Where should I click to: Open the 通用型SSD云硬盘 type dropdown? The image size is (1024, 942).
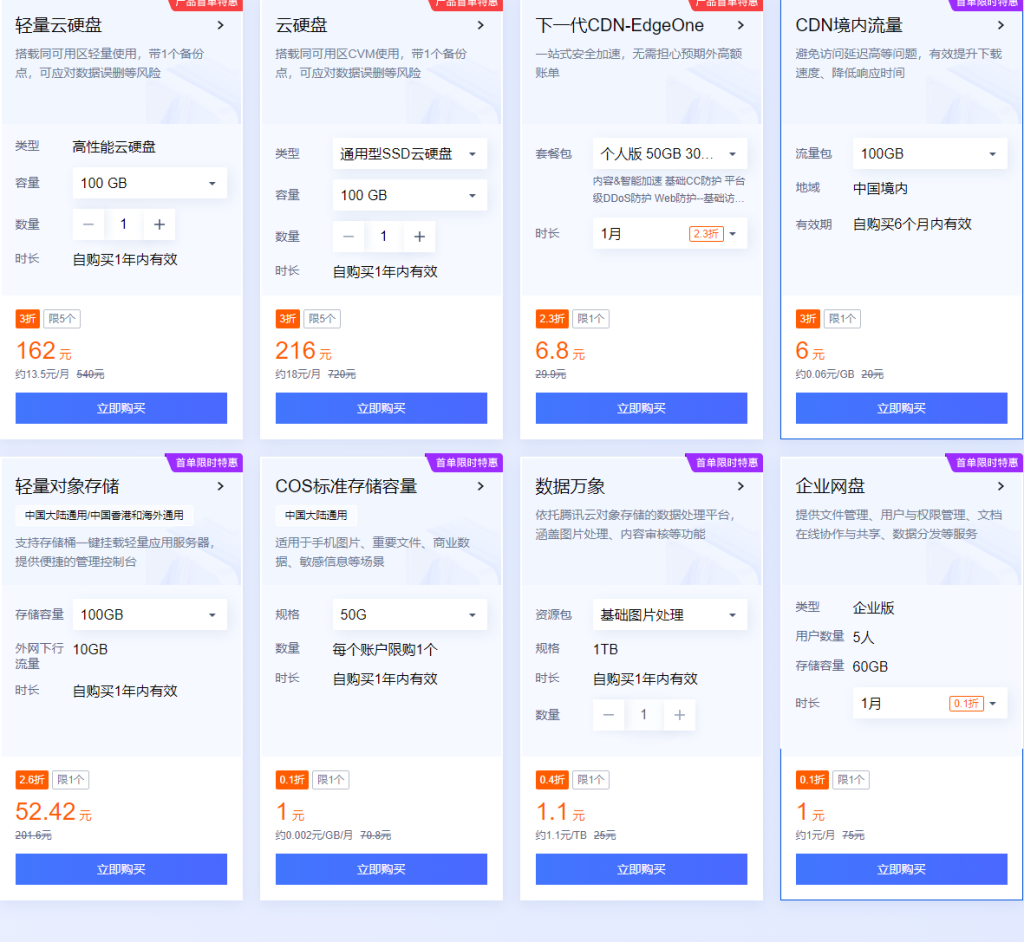[x=410, y=153]
